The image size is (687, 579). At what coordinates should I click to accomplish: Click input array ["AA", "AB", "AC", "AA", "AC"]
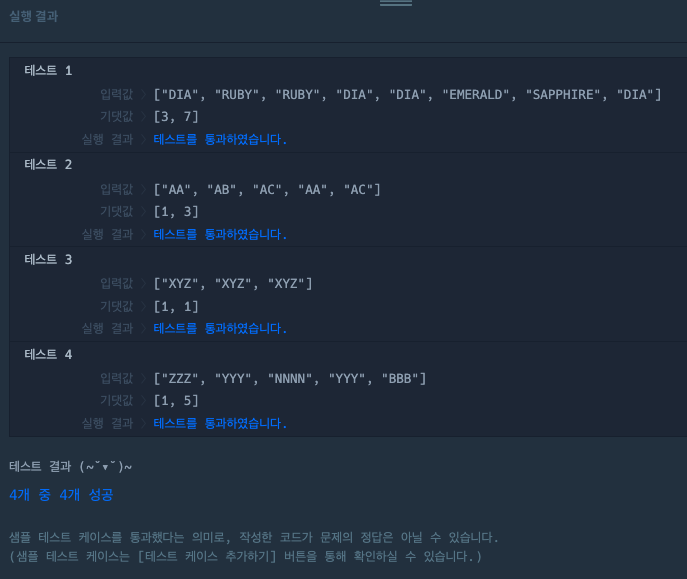[x=267, y=190]
